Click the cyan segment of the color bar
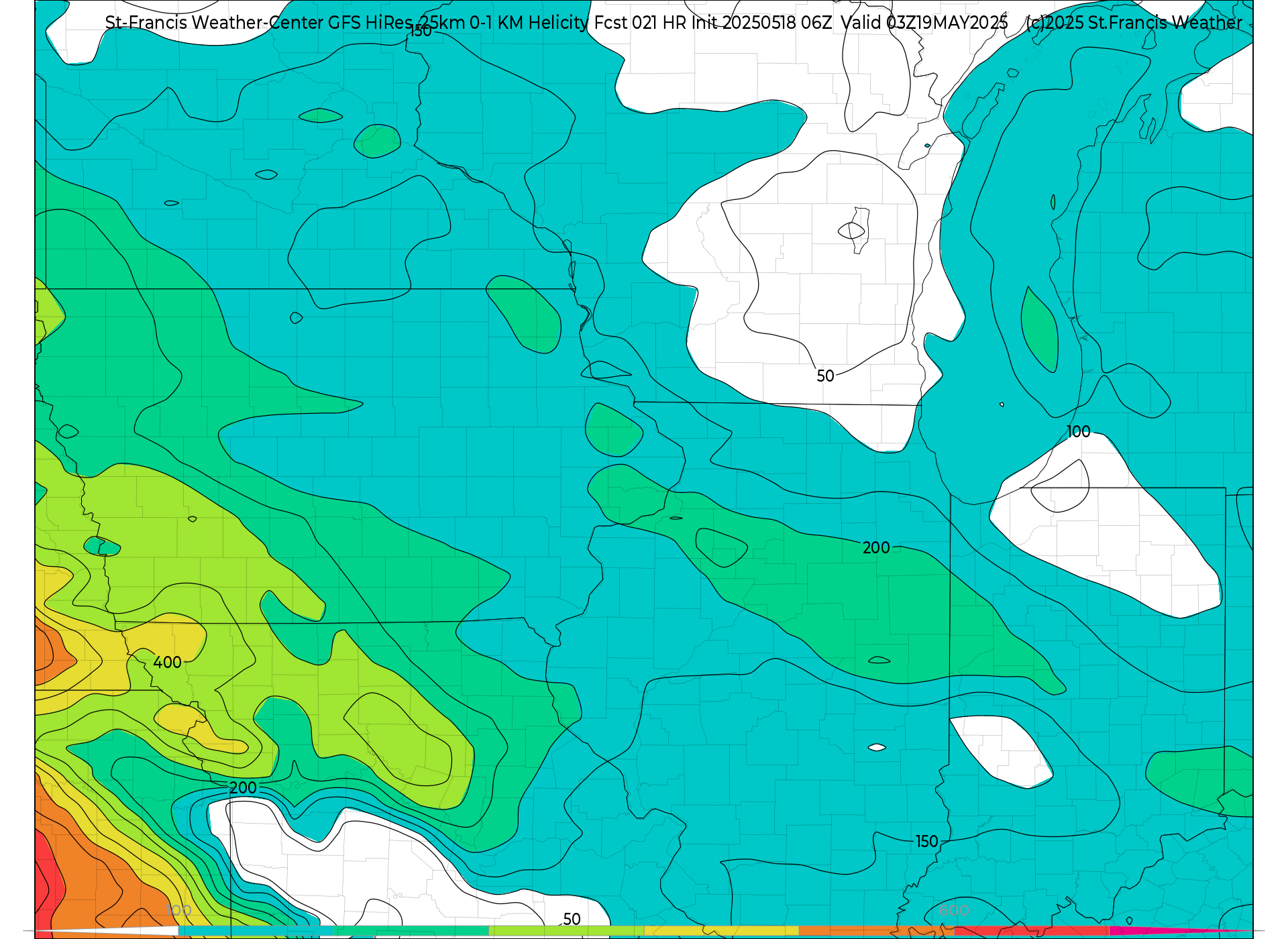This screenshot has width=1288, height=939. tap(256, 931)
